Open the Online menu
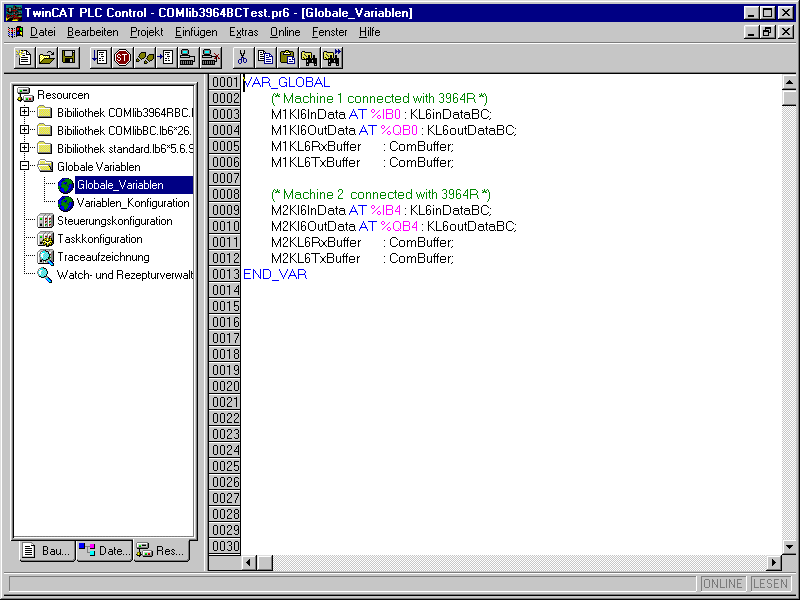This screenshot has height=600, width=800. click(285, 32)
